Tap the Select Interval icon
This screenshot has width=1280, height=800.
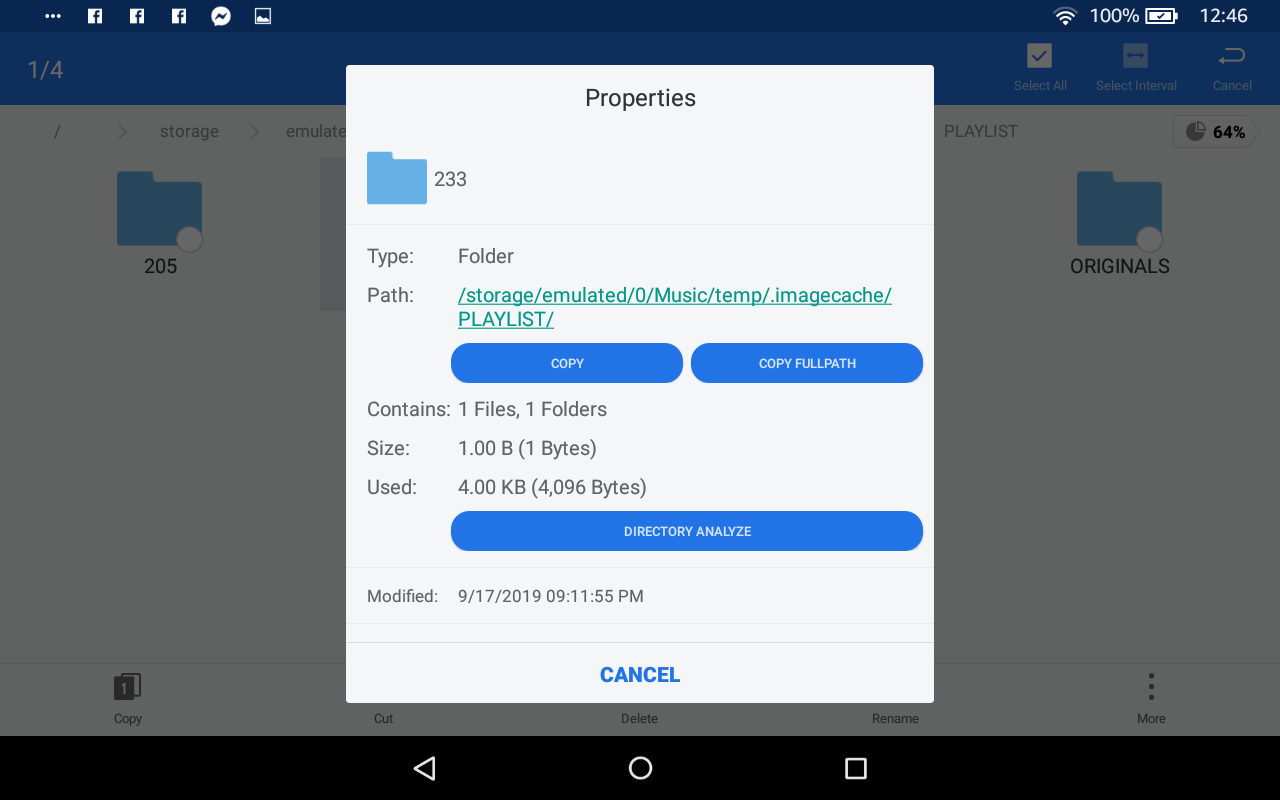1135,56
